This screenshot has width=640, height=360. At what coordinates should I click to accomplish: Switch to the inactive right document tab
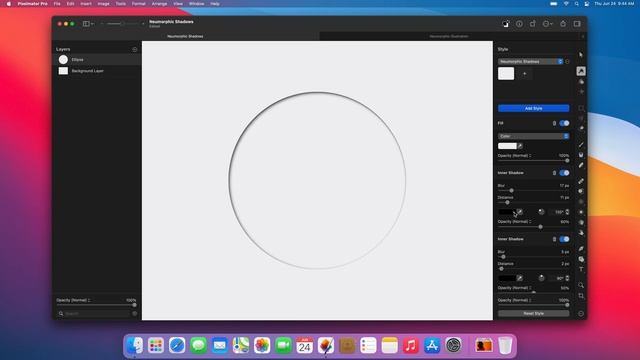pos(449,36)
